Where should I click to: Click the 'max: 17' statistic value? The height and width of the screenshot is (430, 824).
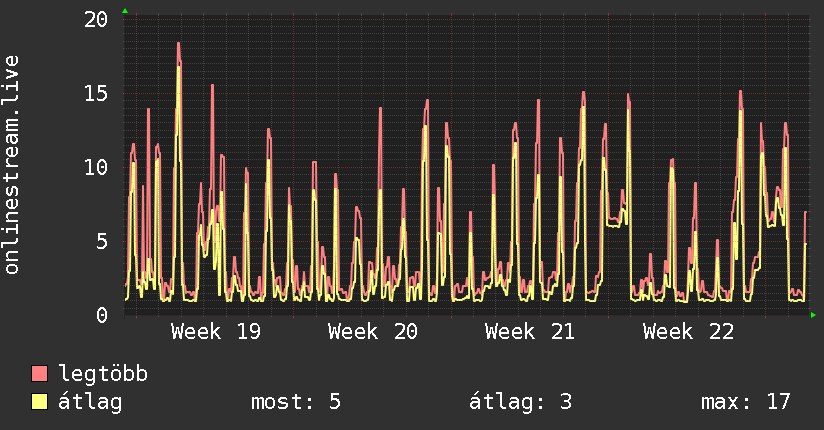(745, 402)
